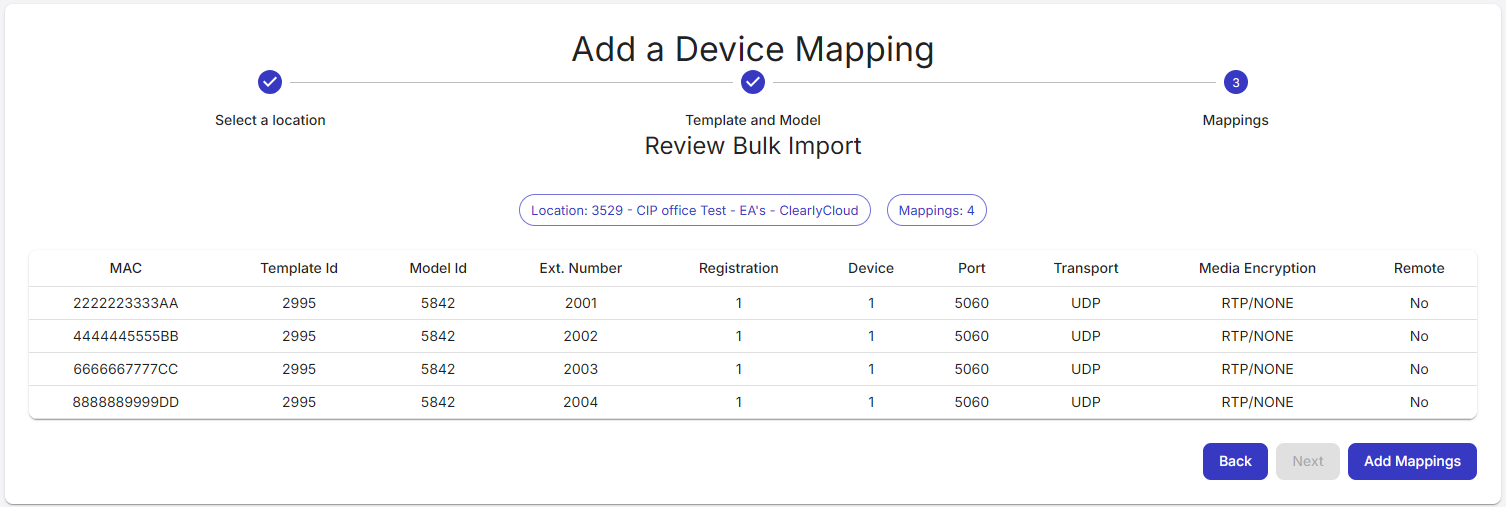Click extension number 2002
The height and width of the screenshot is (507, 1506).
pyautogui.click(x=581, y=336)
